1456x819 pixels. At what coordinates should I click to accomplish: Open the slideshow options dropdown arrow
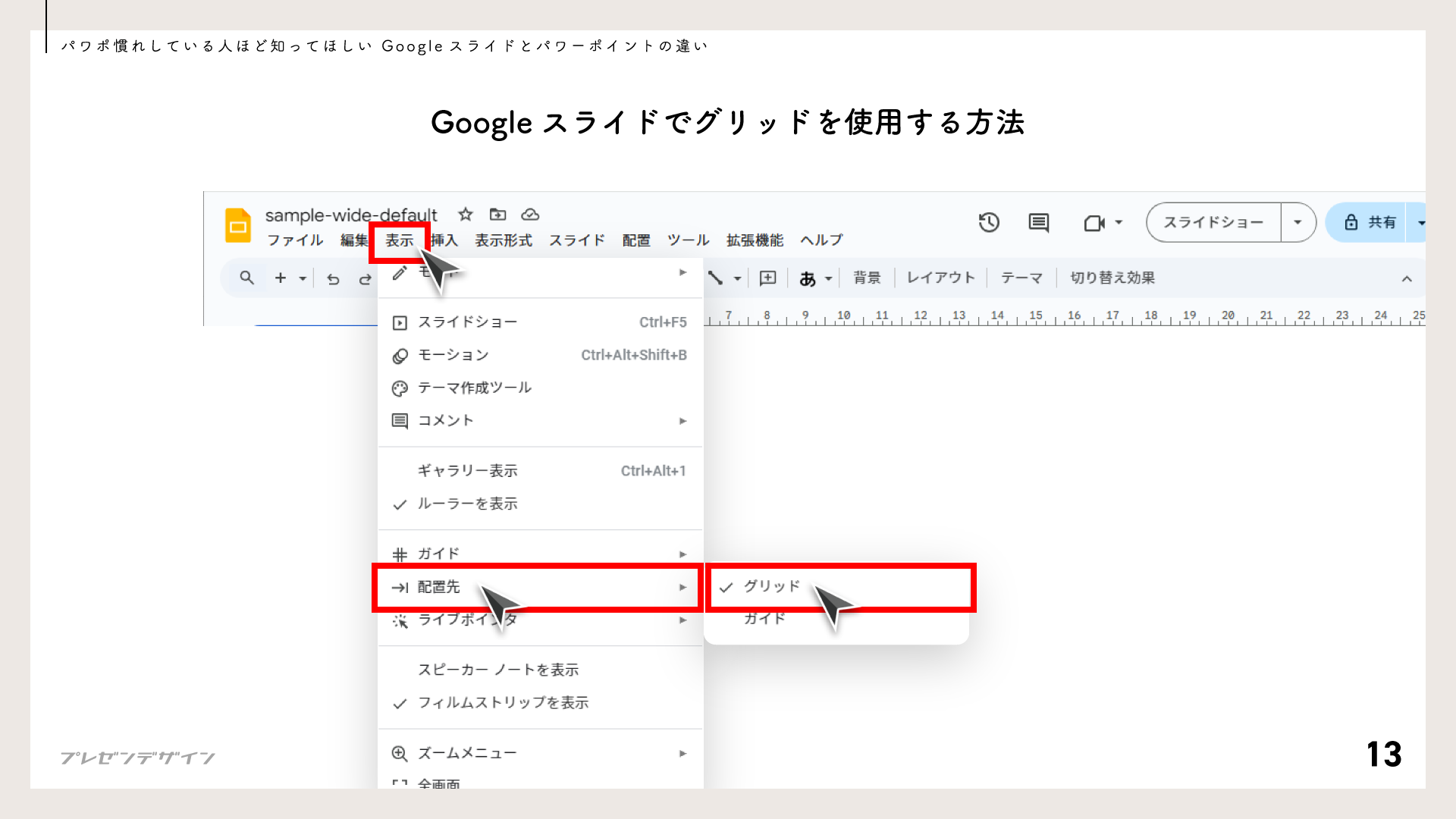(x=1298, y=222)
